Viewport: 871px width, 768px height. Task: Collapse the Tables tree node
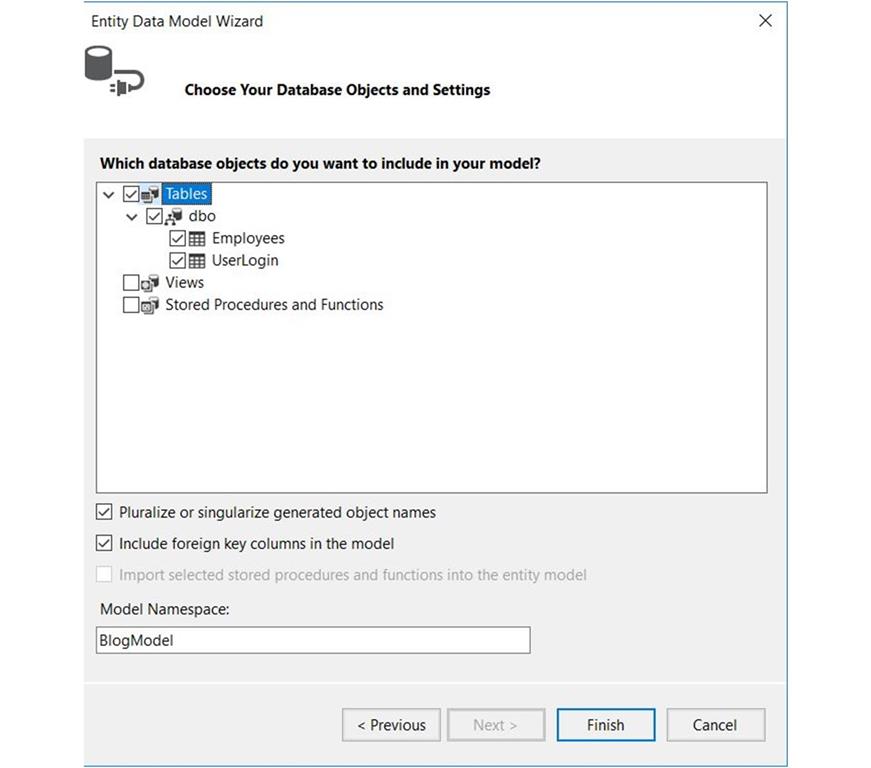tap(108, 193)
